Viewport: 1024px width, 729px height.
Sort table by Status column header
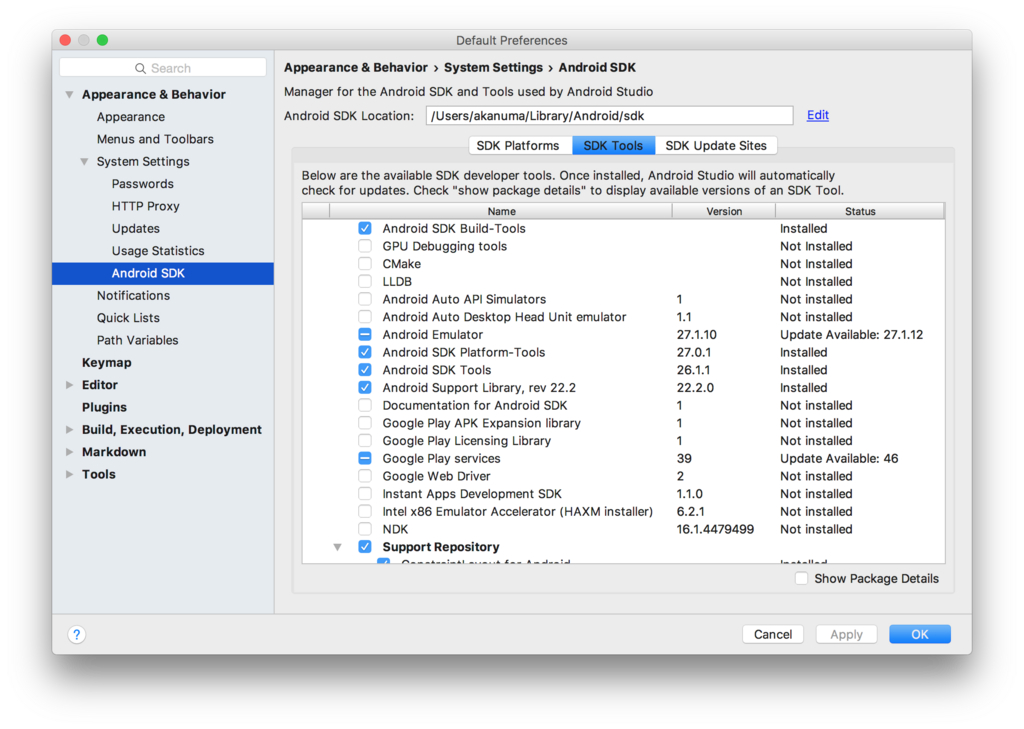point(859,211)
